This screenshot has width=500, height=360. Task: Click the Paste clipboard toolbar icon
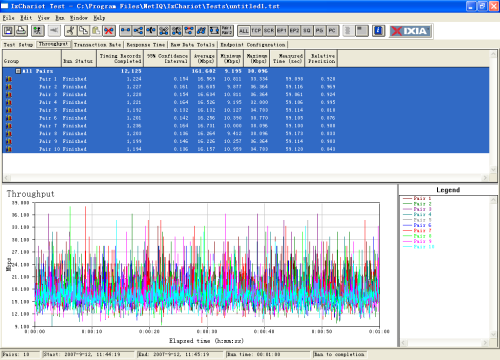point(96,31)
